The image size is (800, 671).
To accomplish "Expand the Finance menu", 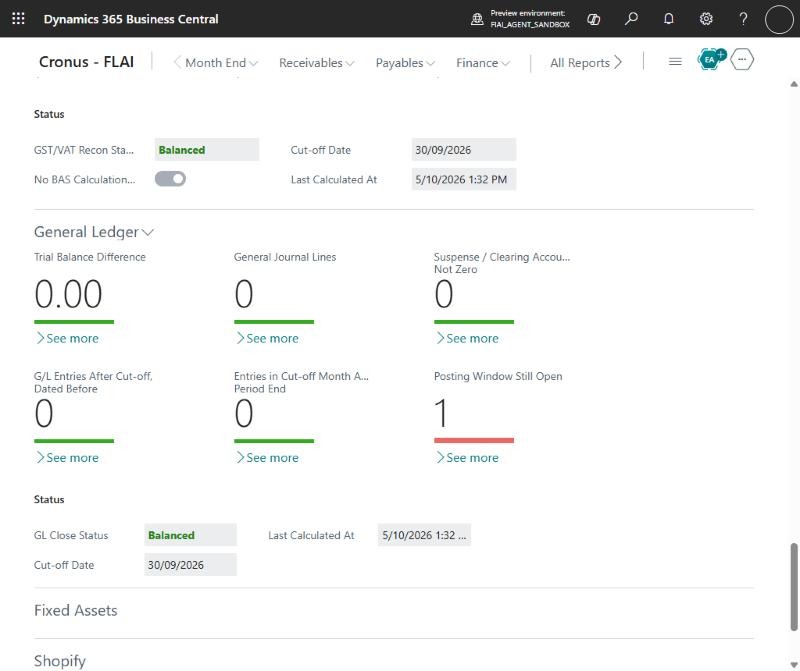I will 483,63.
